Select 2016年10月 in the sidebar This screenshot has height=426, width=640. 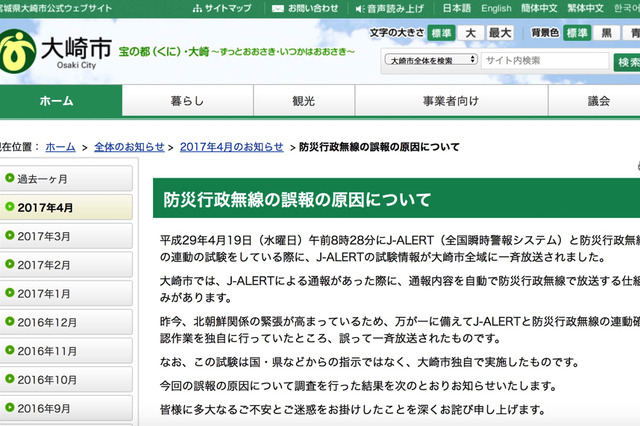pos(66,379)
